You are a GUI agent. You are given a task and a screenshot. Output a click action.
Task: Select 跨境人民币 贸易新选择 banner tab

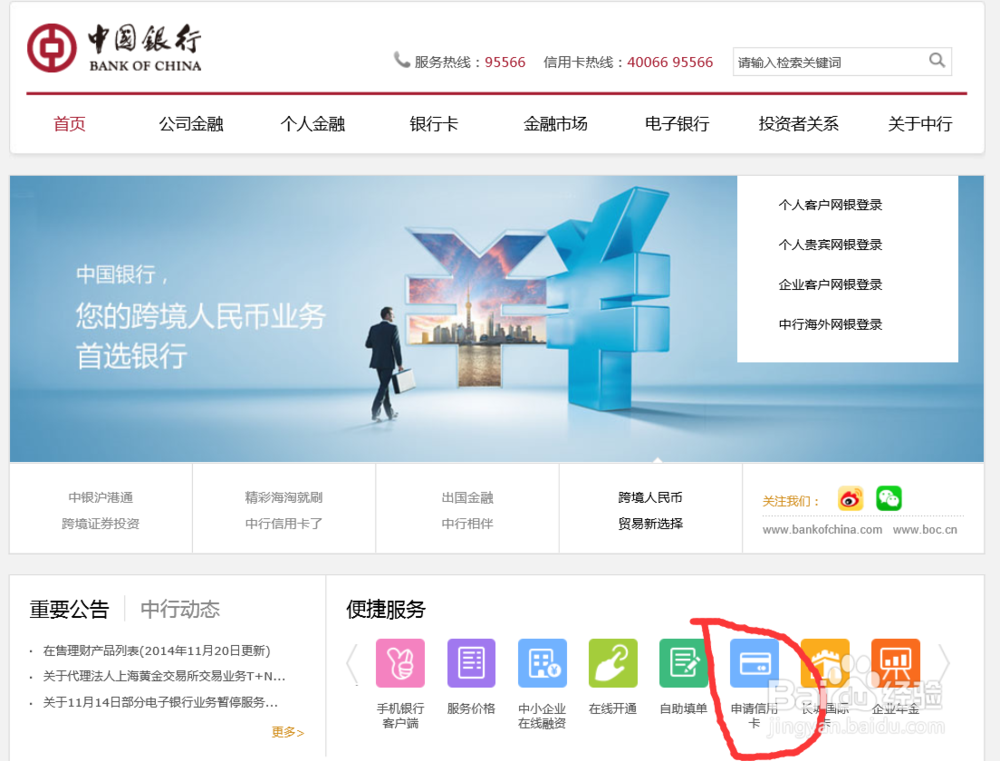coord(651,510)
